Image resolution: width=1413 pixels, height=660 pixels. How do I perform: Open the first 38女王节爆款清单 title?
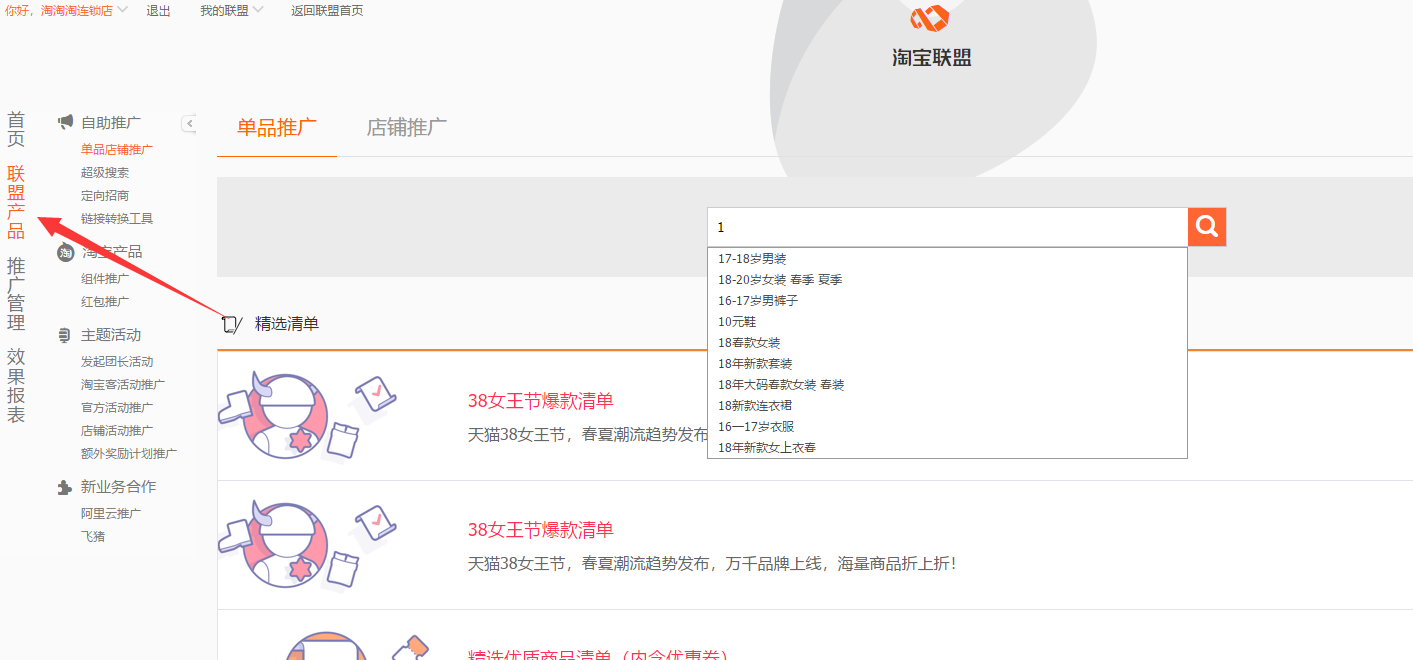pyautogui.click(x=541, y=401)
